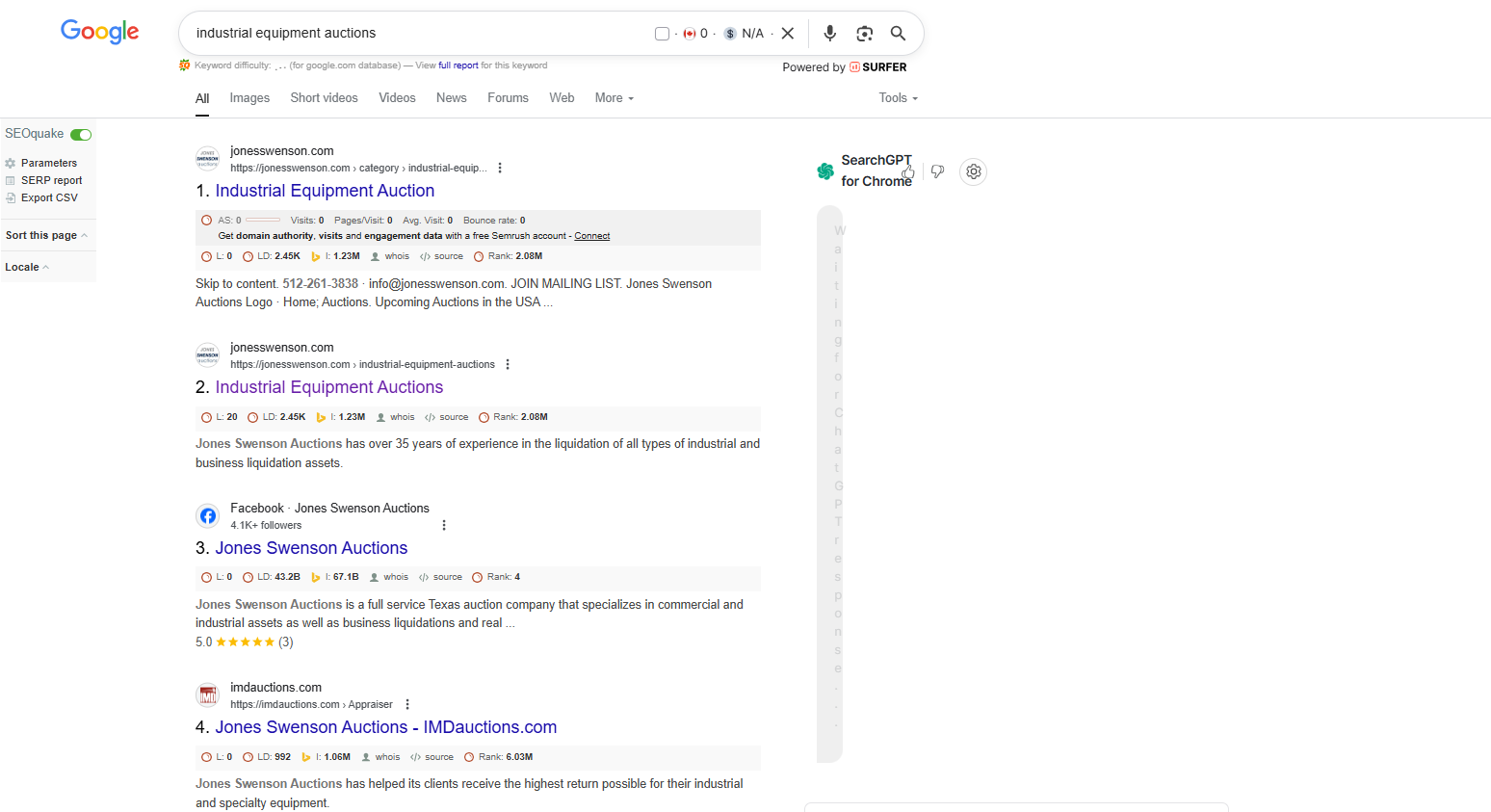
Task: Open the More search categories dropdown
Action: click(x=615, y=98)
